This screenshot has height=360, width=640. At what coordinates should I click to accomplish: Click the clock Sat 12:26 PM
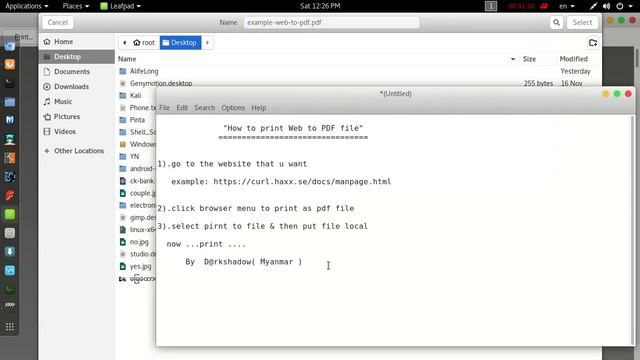coord(320,6)
